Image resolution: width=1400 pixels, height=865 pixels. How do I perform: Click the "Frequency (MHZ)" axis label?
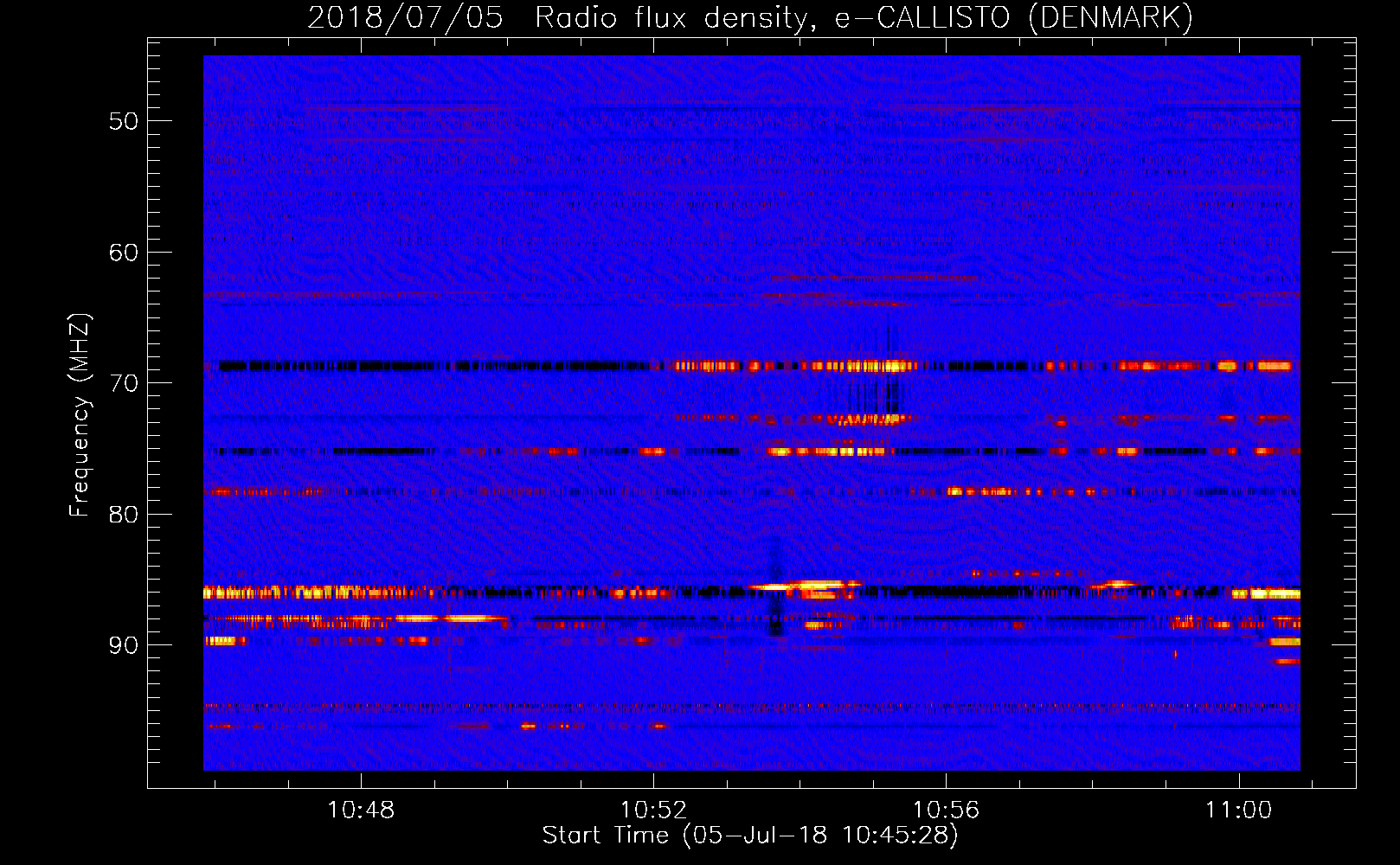point(79,414)
